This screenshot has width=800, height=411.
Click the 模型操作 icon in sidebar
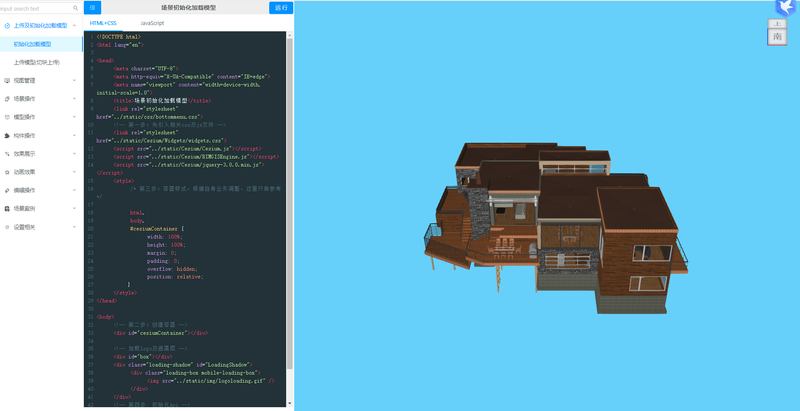(x=7, y=117)
